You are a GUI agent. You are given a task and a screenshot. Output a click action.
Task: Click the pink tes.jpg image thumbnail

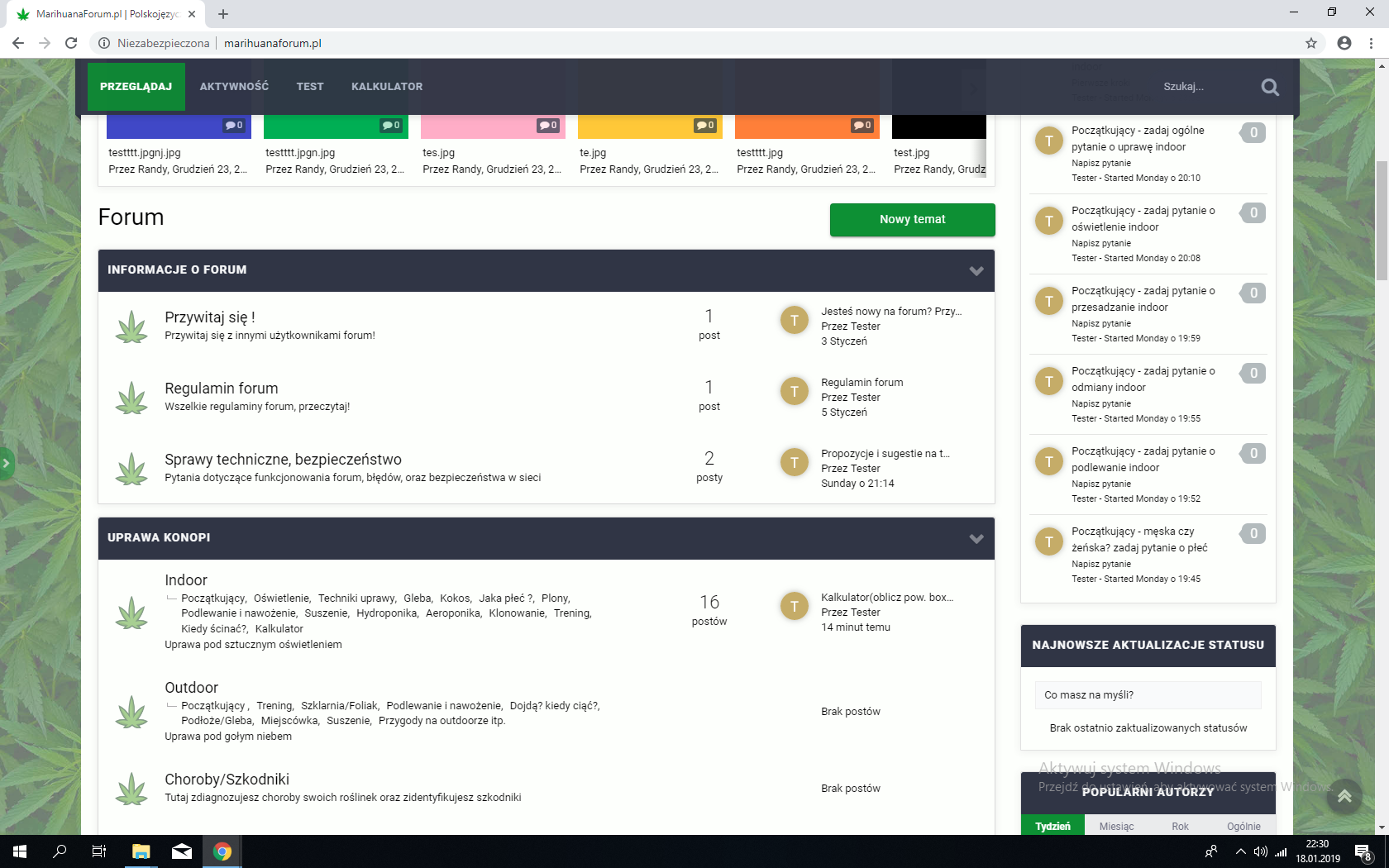point(493,126)
